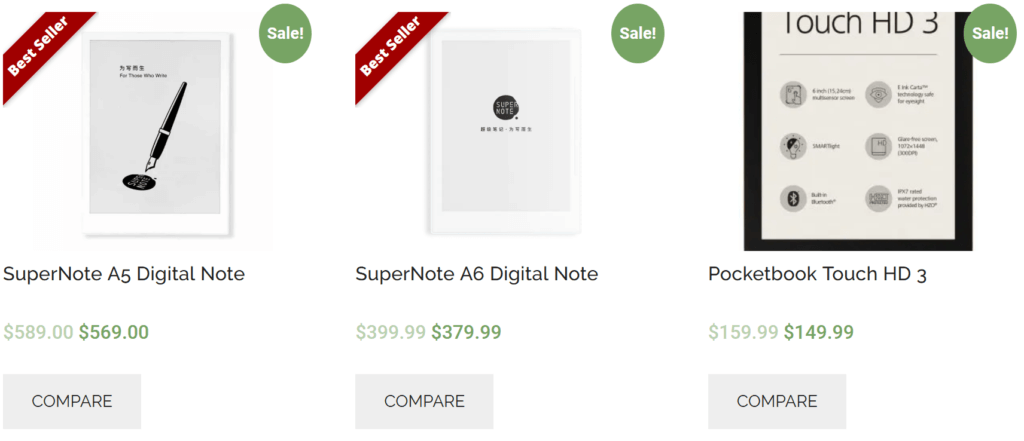Open SuperNote A5 Digital Note title link
Viewport: 1024px width, 441px height.
click(x=124, y=274)
